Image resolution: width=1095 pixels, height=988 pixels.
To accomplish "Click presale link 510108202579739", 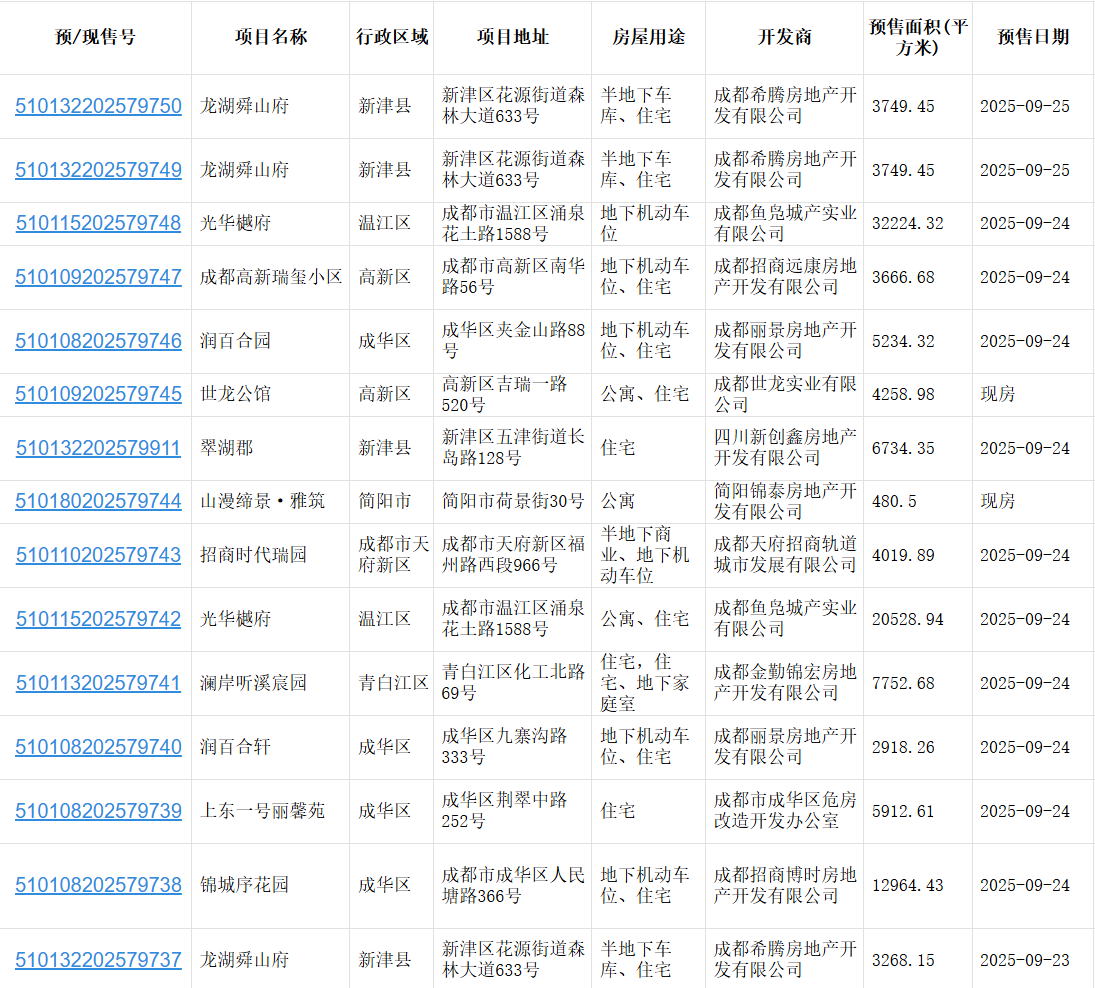I will 98,811.
